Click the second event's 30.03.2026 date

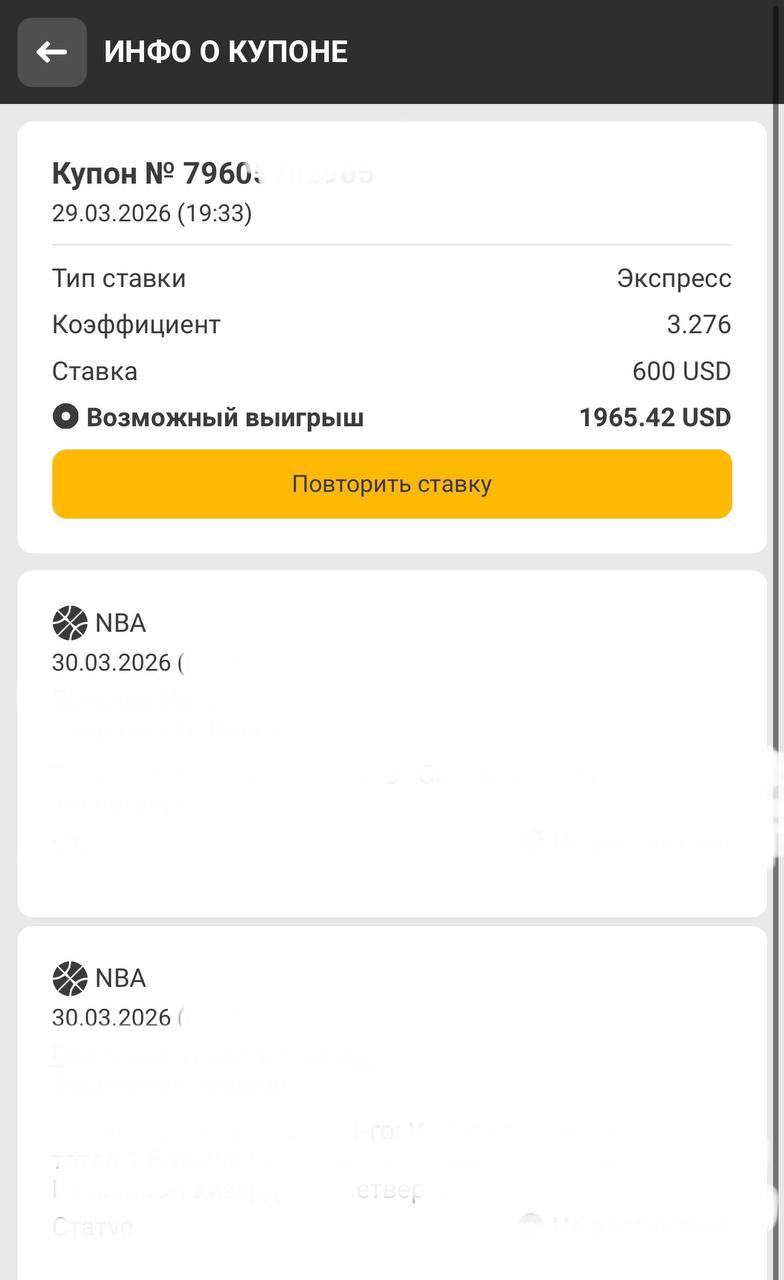[112, 1018]
